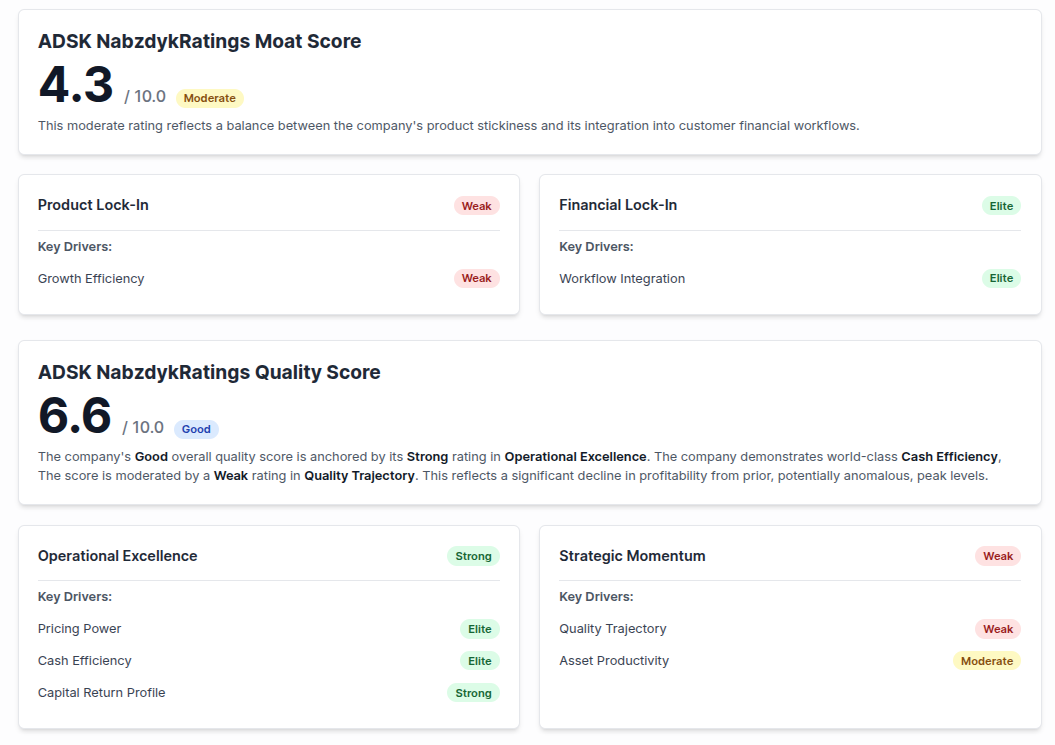Image resolution: width=1055 pixels, height=745 pixels.
Task: Click the / 10.0 text after 4.3
Action: tap(145, 96)
